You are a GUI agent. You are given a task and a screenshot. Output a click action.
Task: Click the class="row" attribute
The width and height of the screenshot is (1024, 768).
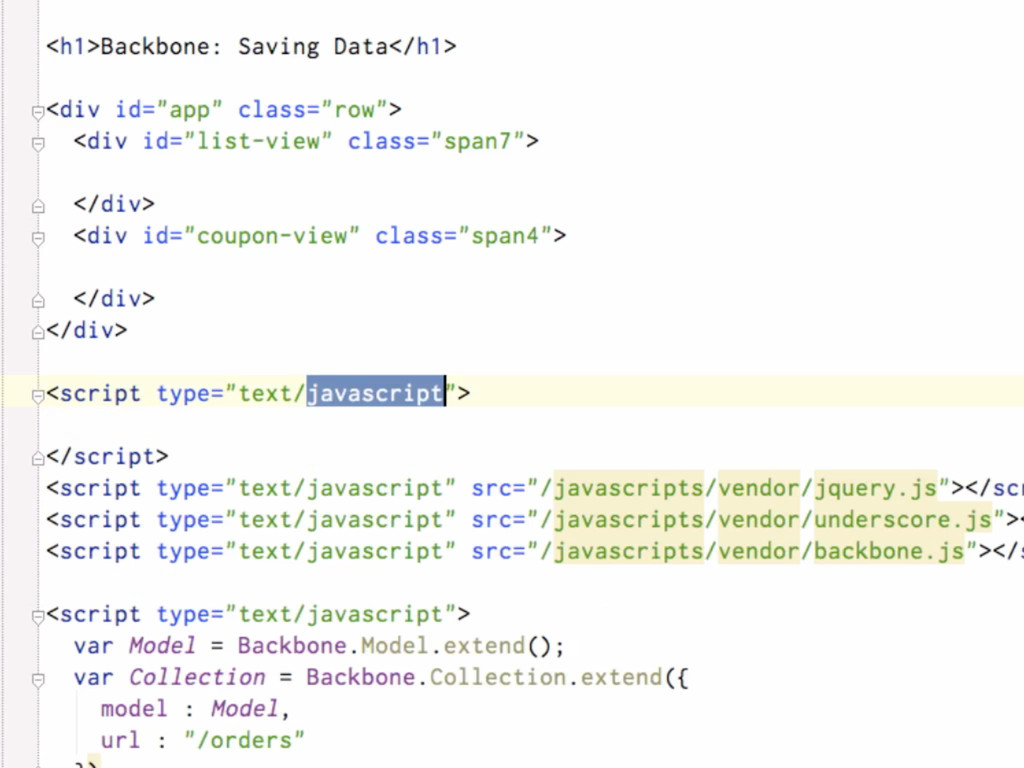(313, 110)
